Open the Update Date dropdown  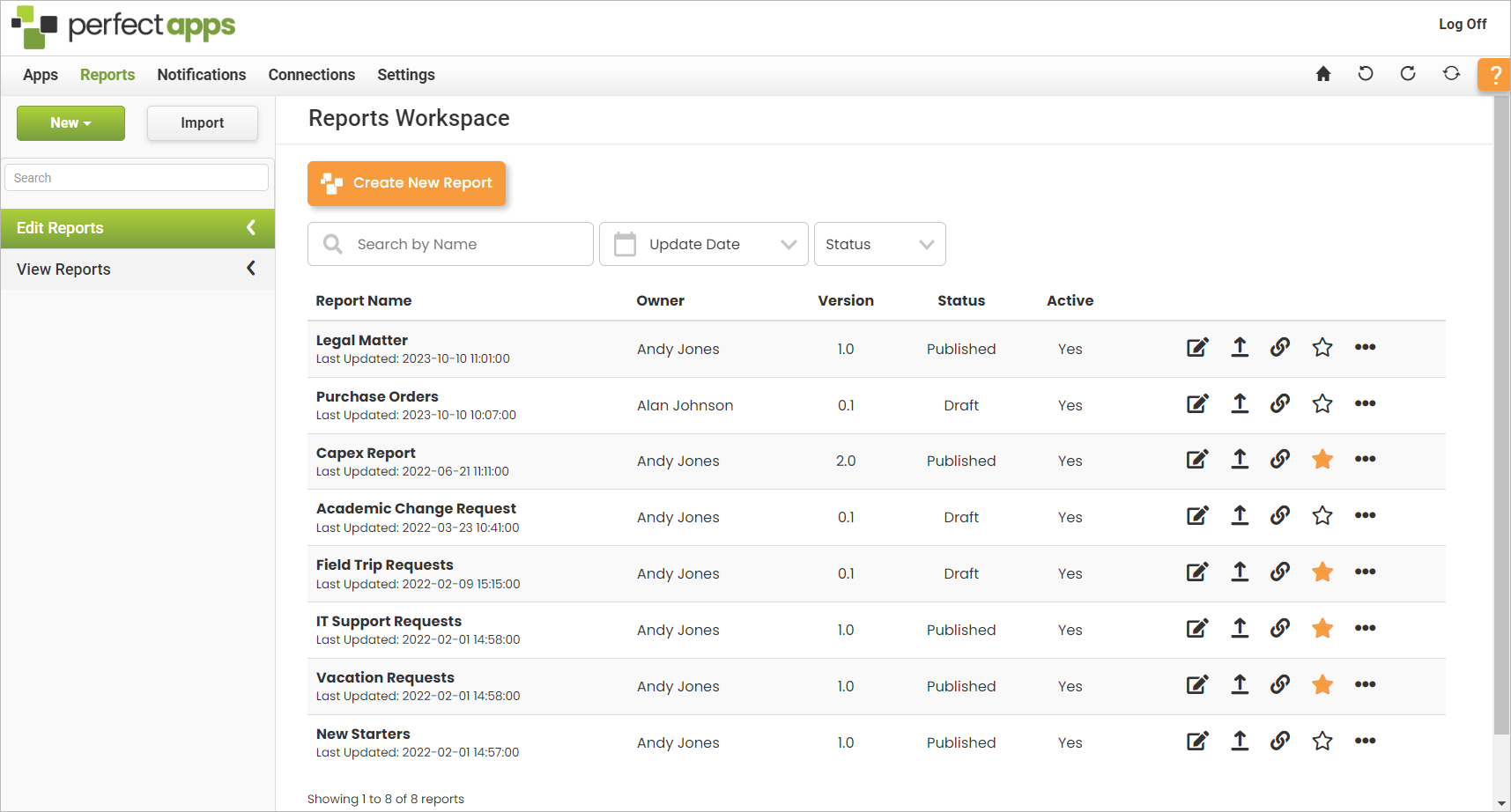point(703,244)
